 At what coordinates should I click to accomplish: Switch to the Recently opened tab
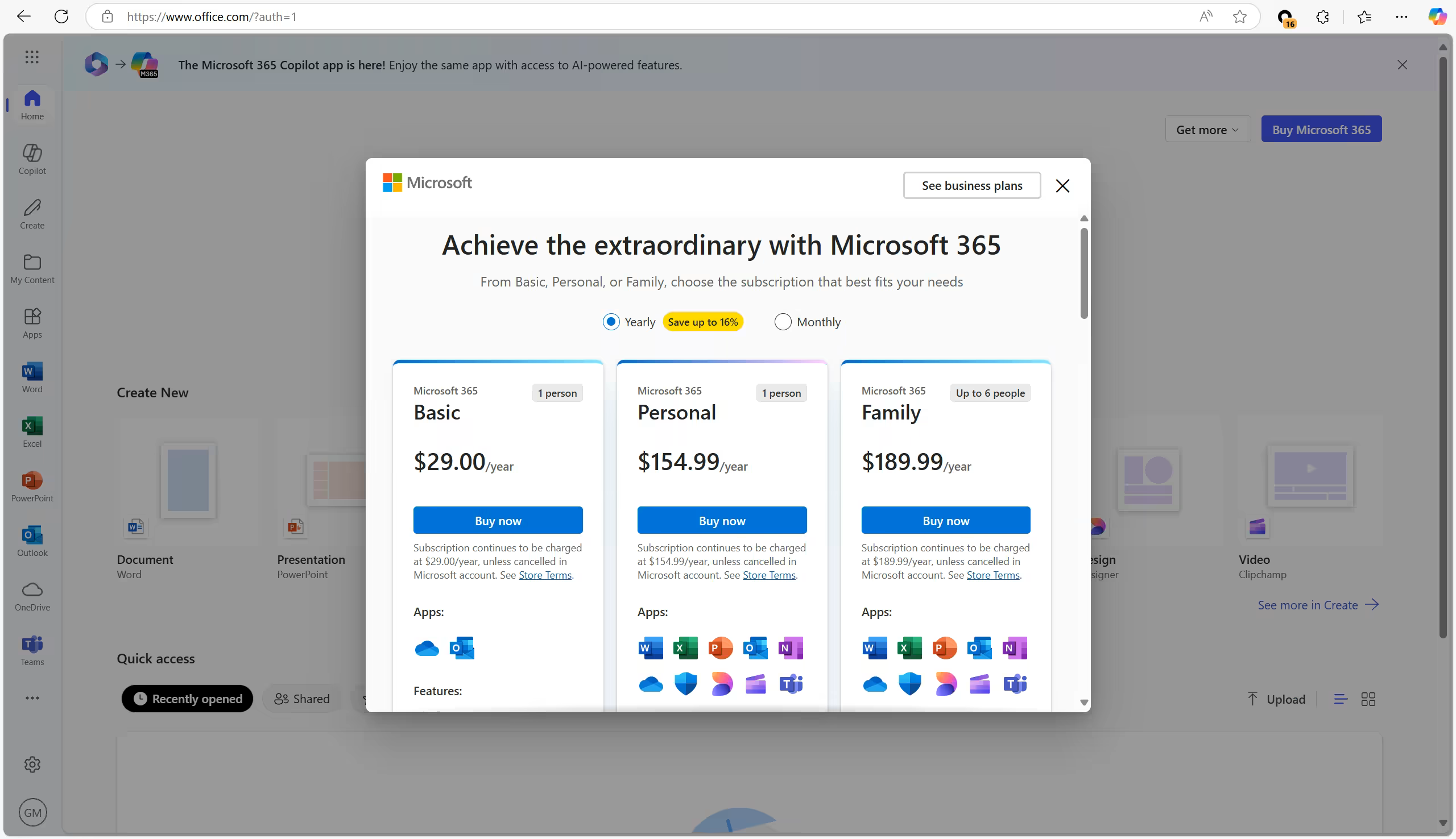click(x=187, y=699)
